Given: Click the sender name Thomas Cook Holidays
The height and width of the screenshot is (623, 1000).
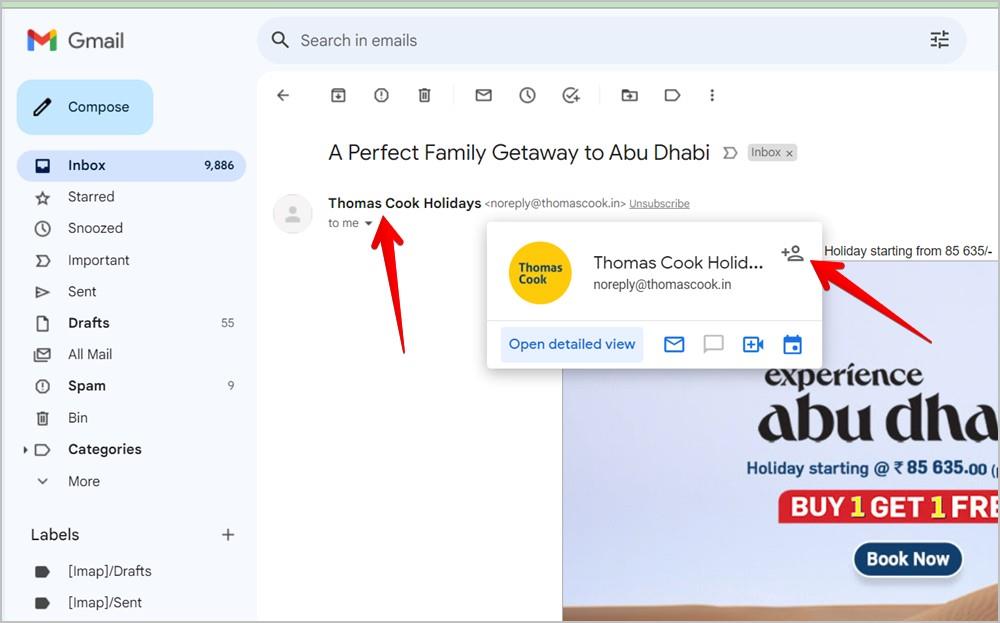Looking at the screenshot, I should coord(404,203).
